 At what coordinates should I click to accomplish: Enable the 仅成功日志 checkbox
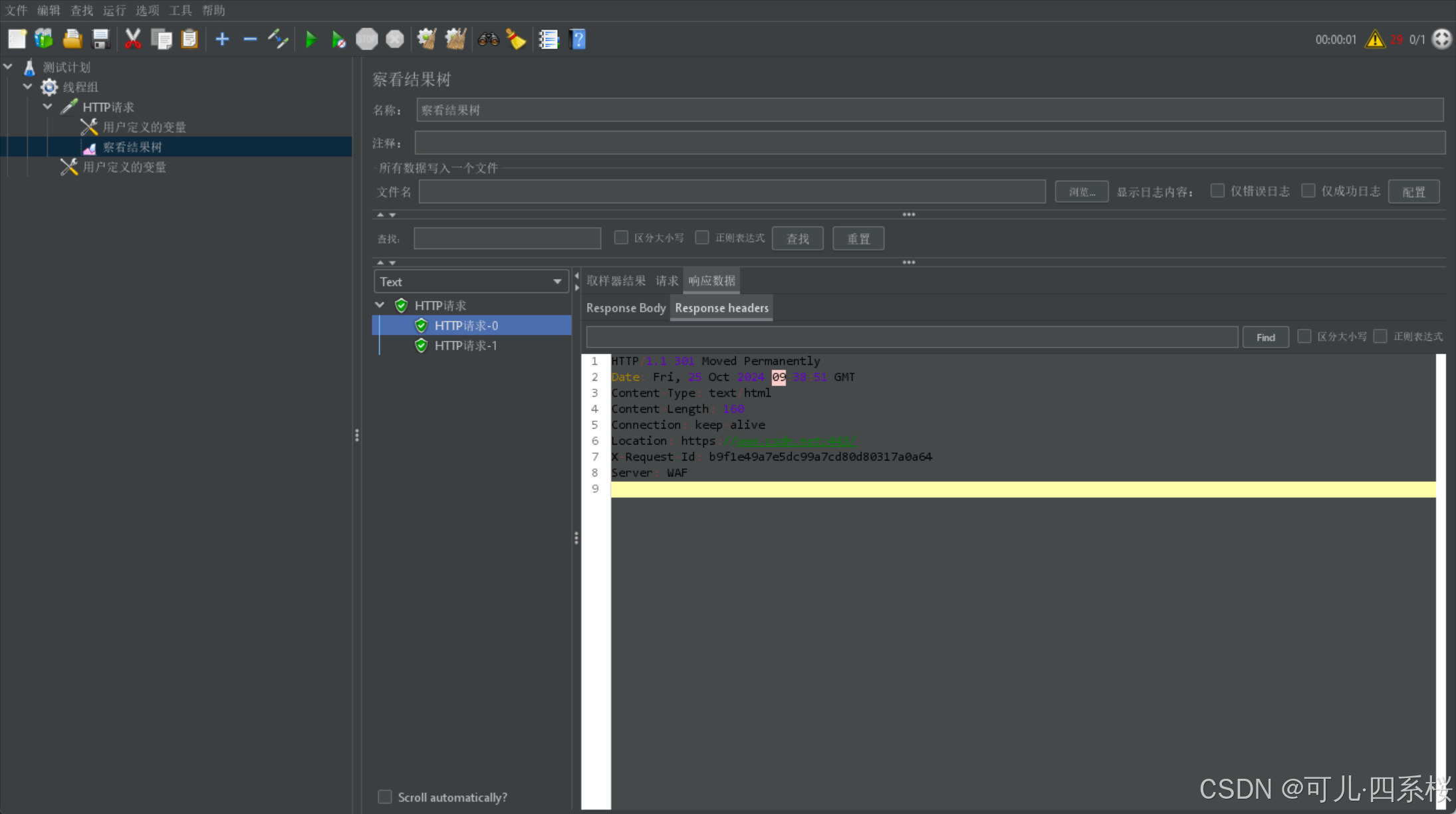tap(1308, 191)
